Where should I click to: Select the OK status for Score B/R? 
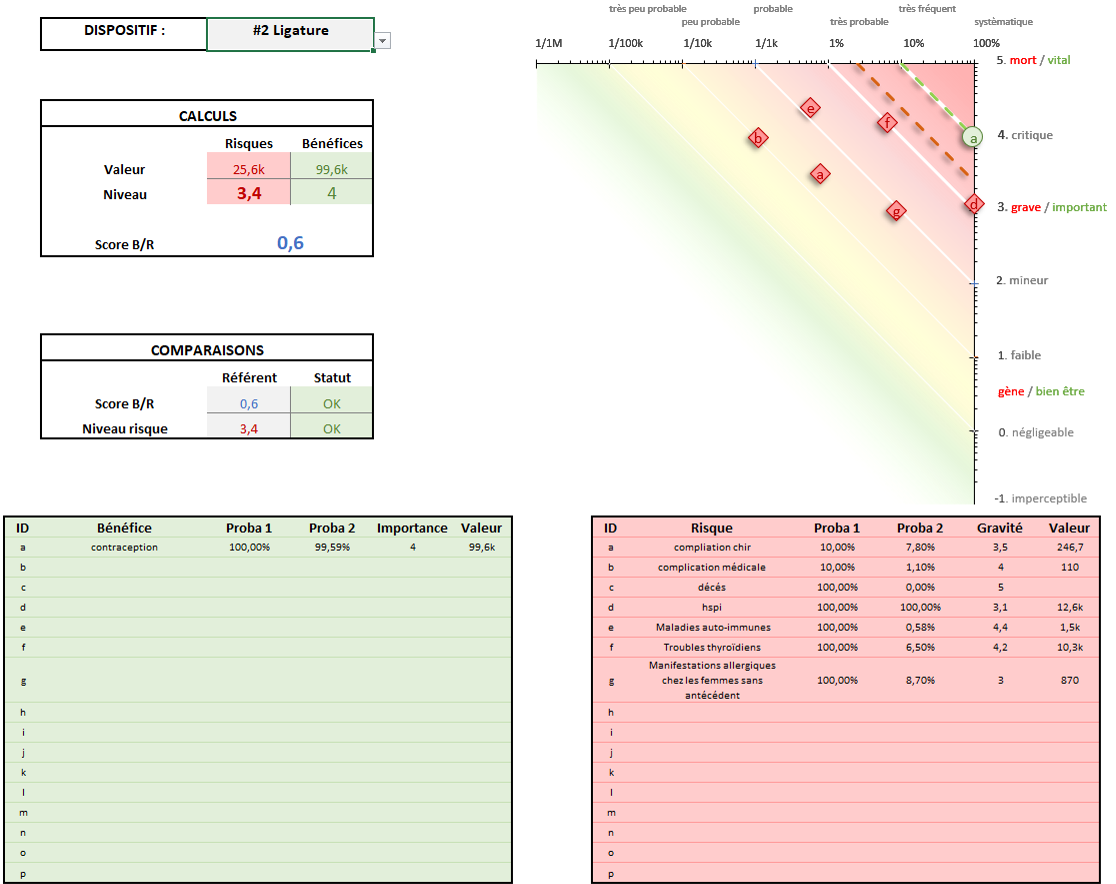[331, 404]
